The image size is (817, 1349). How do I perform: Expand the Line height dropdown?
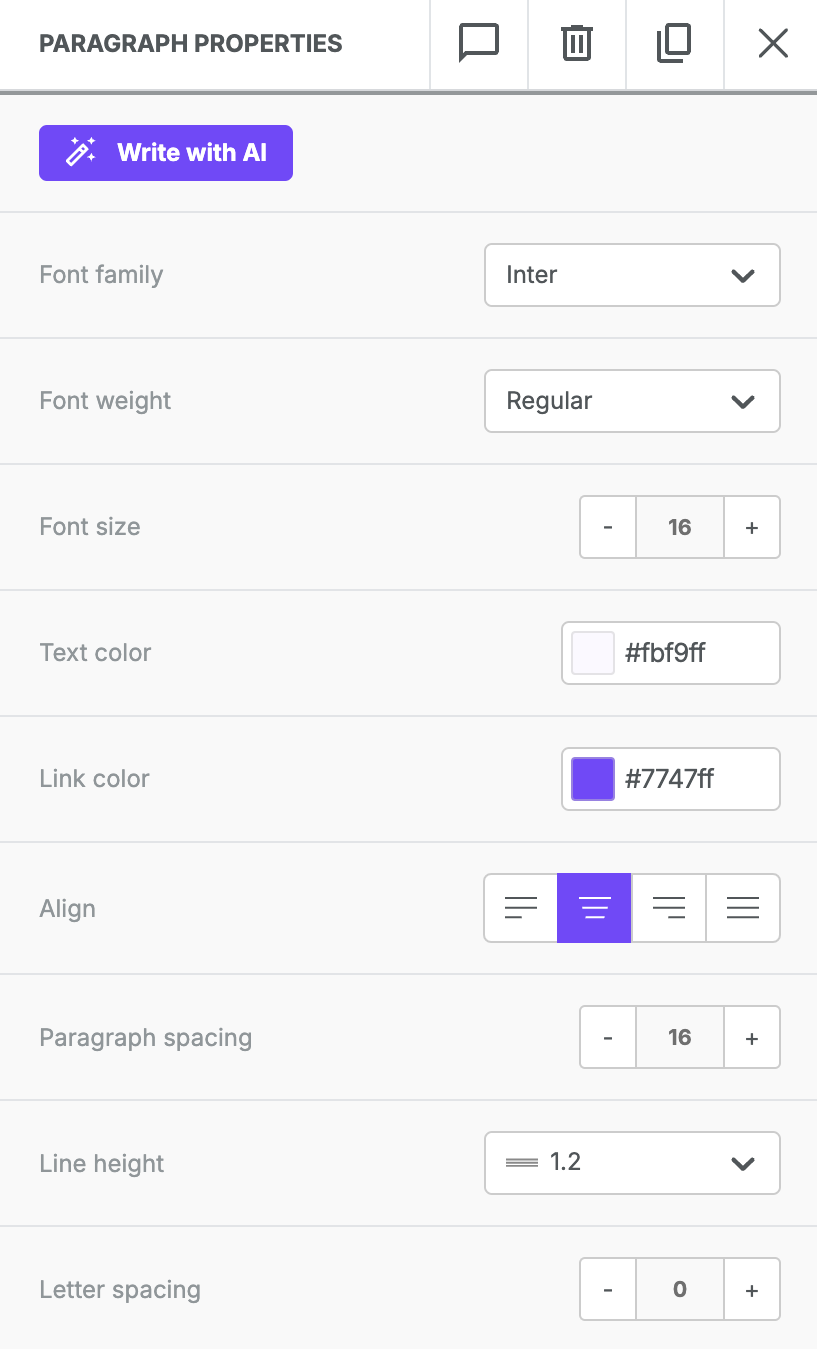tap(632, 1163)
